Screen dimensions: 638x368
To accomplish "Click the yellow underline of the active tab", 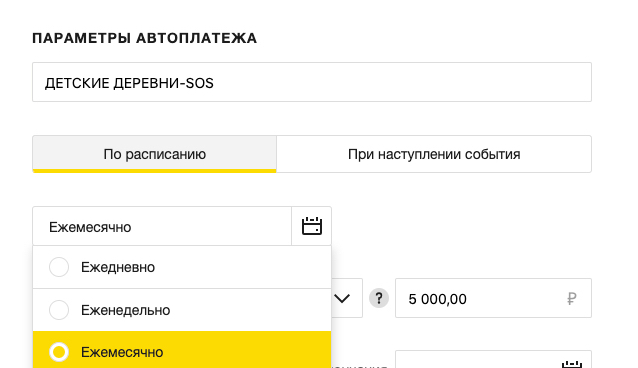I will [155, 171].
